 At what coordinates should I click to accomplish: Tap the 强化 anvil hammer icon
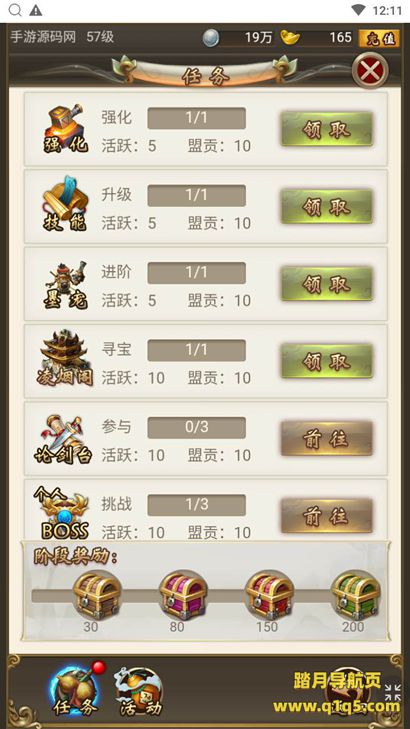65,129
